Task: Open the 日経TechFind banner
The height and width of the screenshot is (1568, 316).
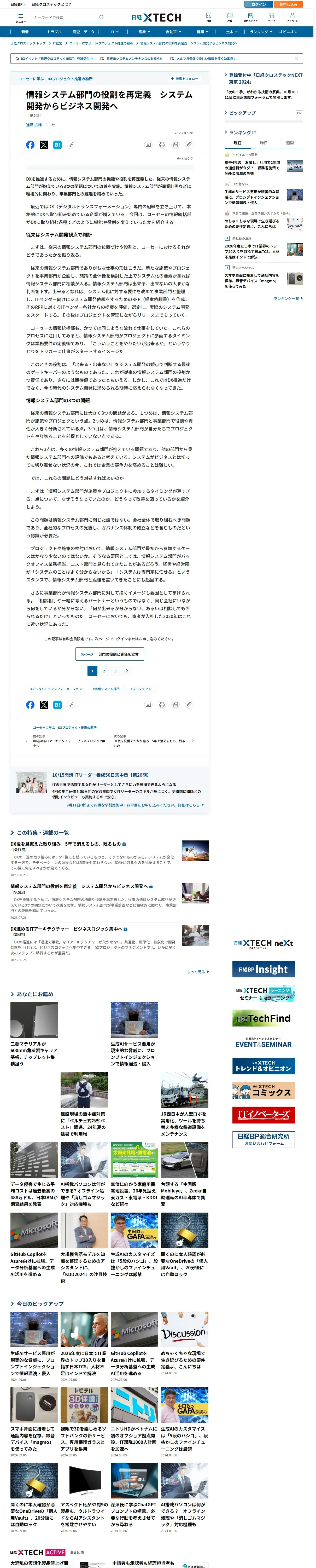Action: [264, 1018]
